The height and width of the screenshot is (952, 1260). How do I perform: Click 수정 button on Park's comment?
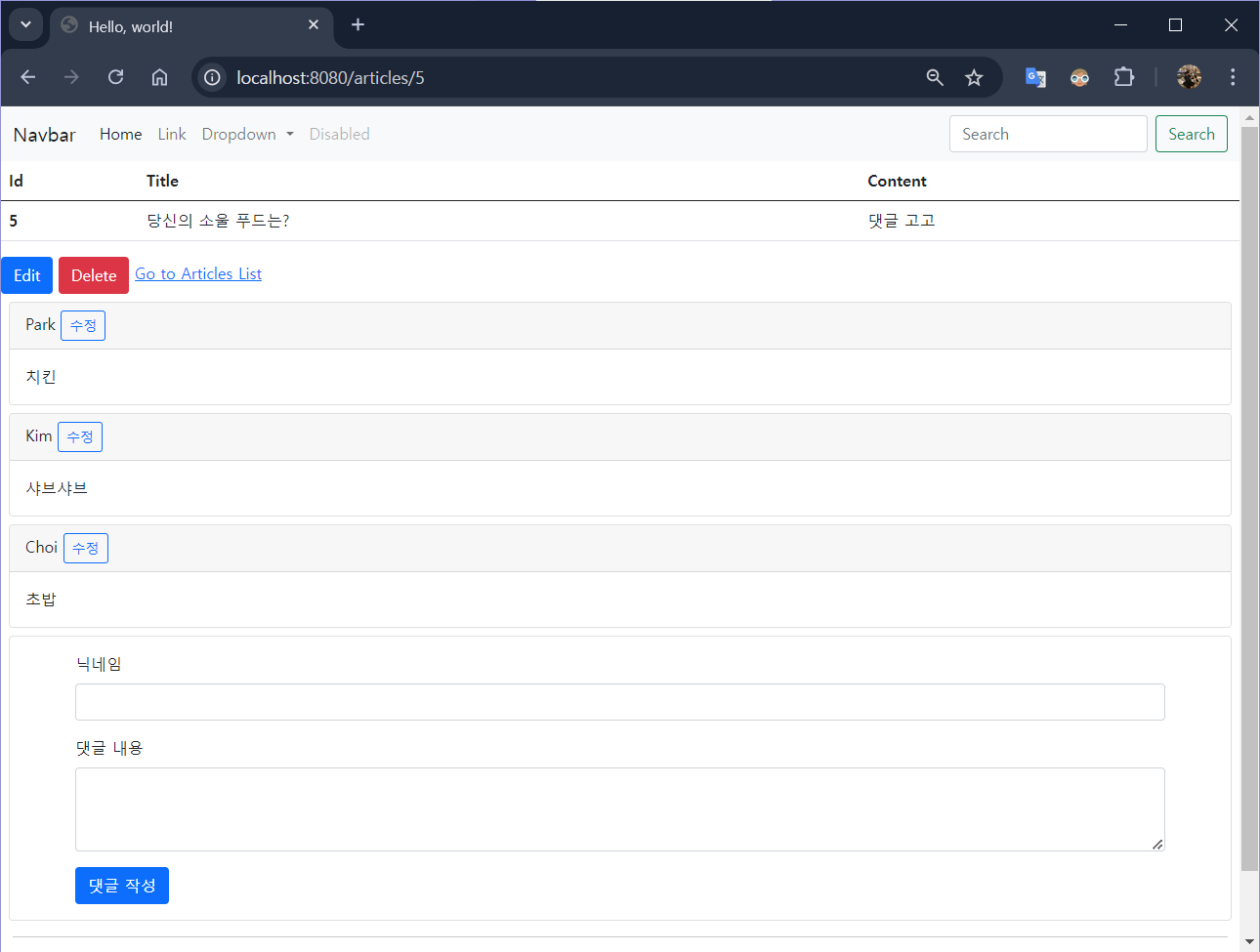[83, 325]
